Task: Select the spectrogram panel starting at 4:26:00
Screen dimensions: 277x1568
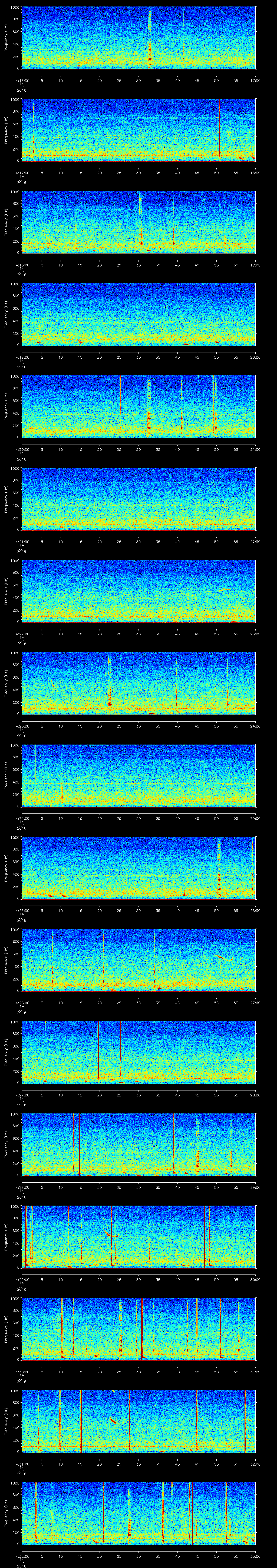Action: coord(139,960)
